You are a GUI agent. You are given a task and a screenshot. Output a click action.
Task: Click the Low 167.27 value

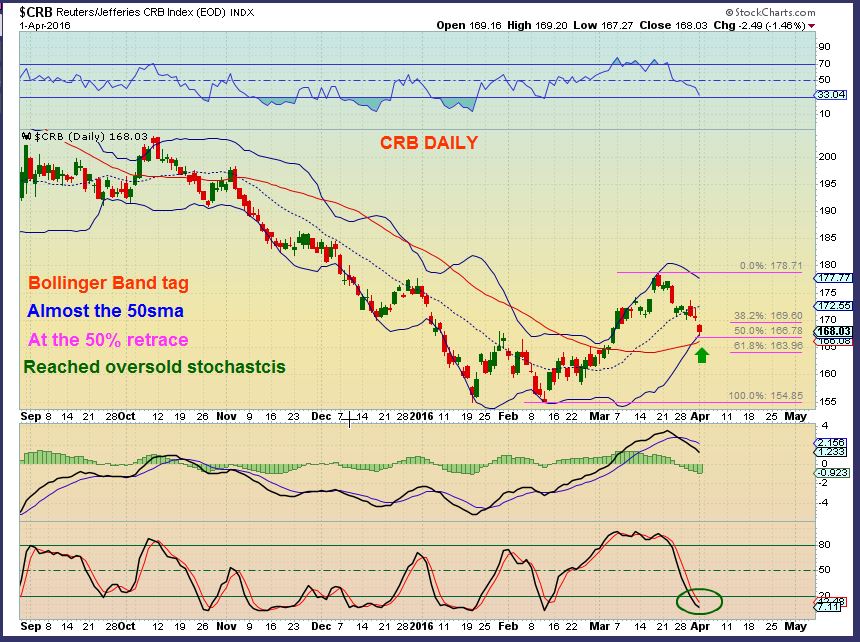click(x=603, y=25)
